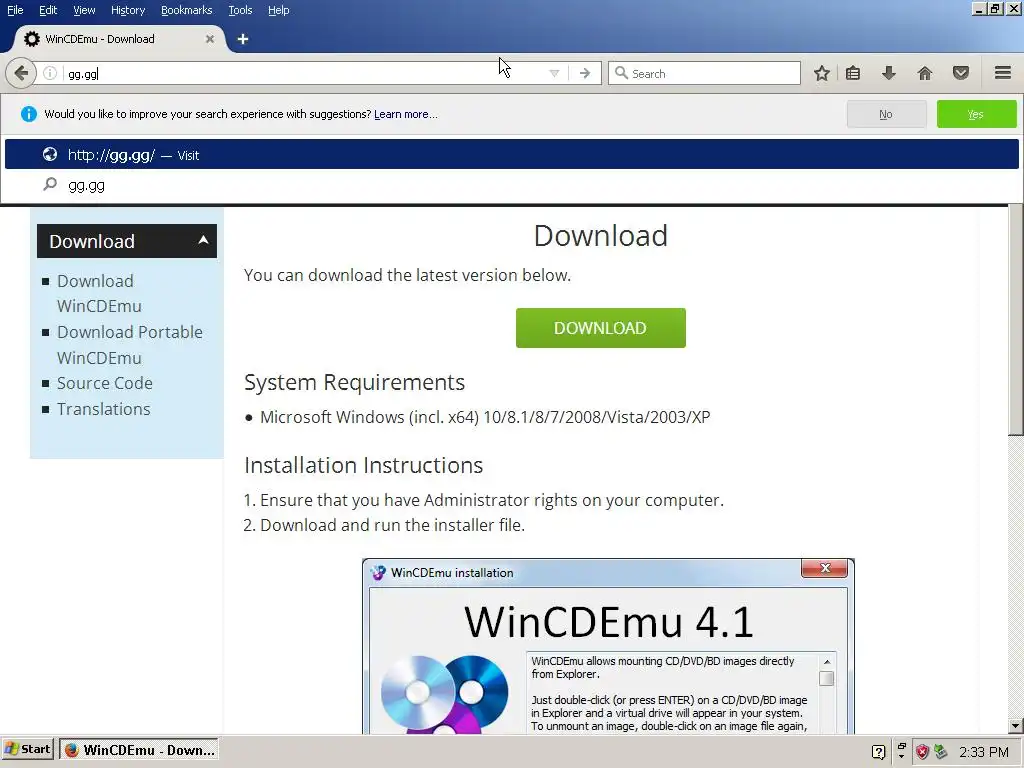This screenshot has width=1024, height=768.
Task: Click WinCDEmu - Down... taskbar button
Action: tap(139, 750)
